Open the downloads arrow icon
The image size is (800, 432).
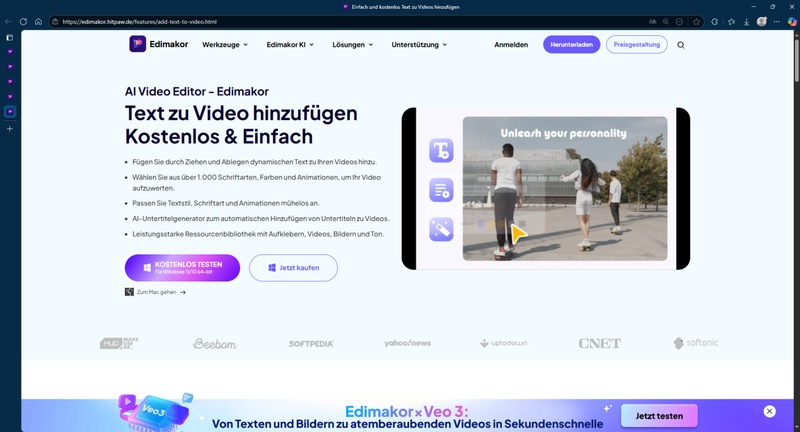(746, 21)
